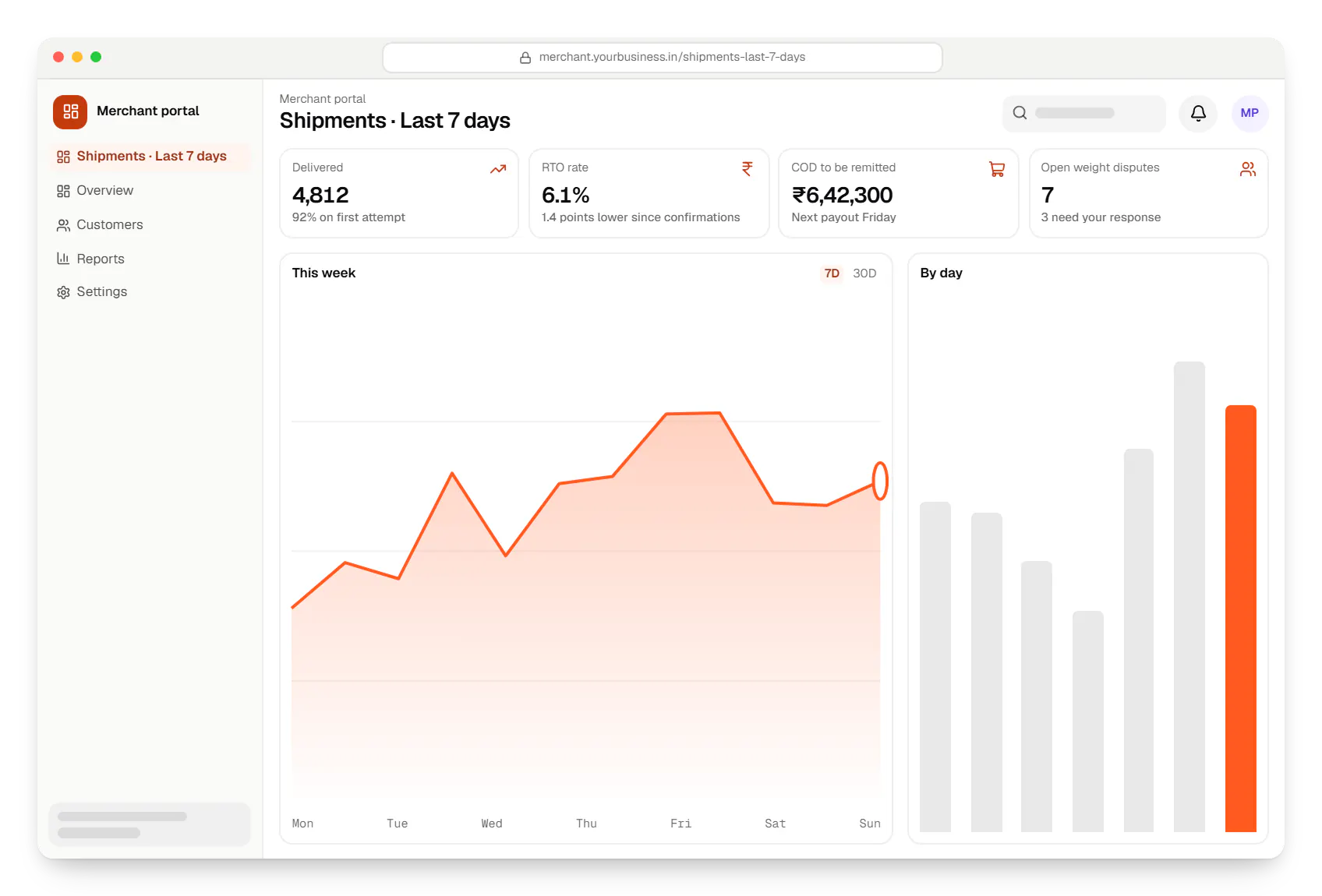Viewport: 1322px width, 896px height.
Task: Select the orange bar in By day chart
Action: [x=1241, y=619]
